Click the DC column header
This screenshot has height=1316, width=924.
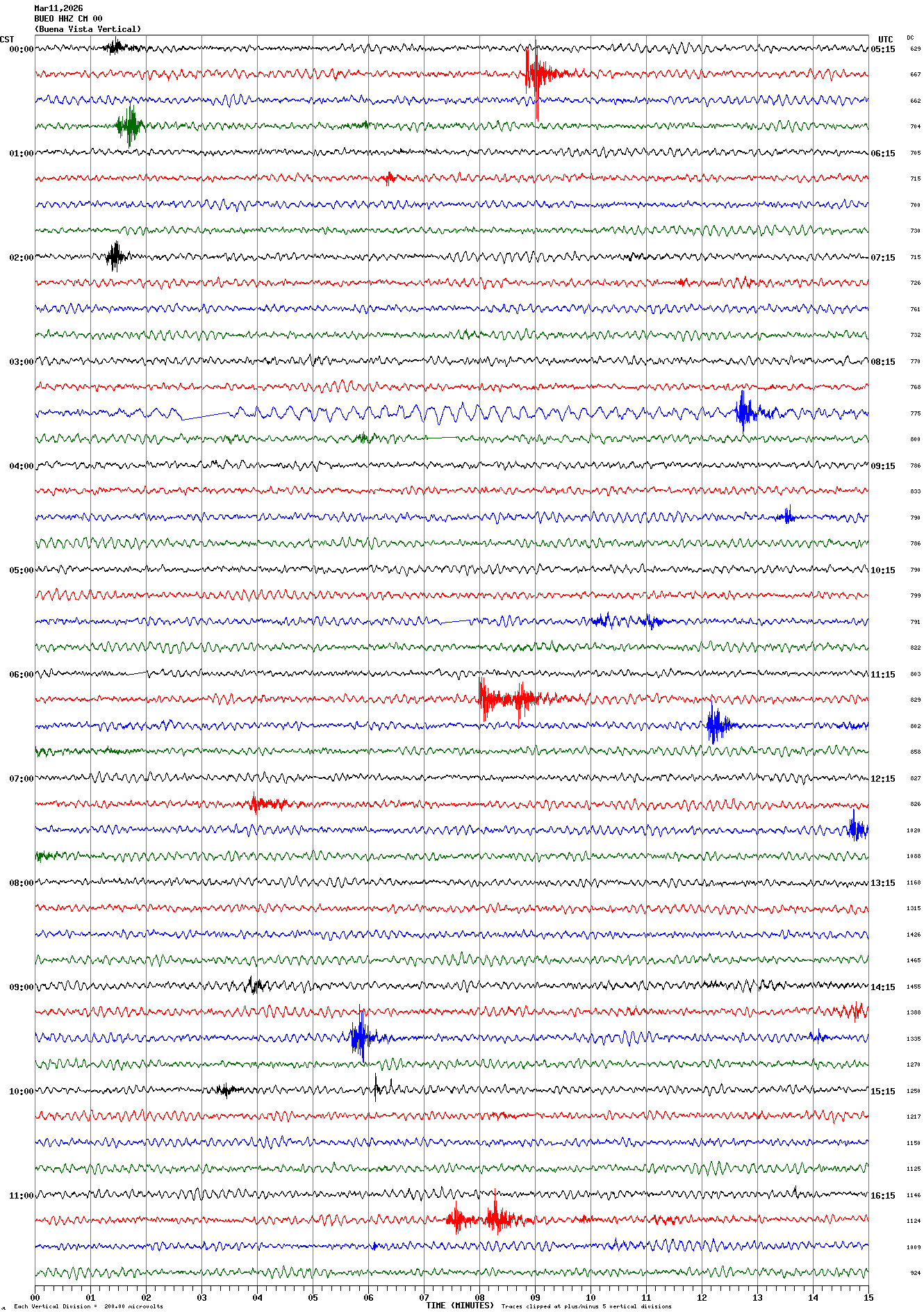click(910, 38)
